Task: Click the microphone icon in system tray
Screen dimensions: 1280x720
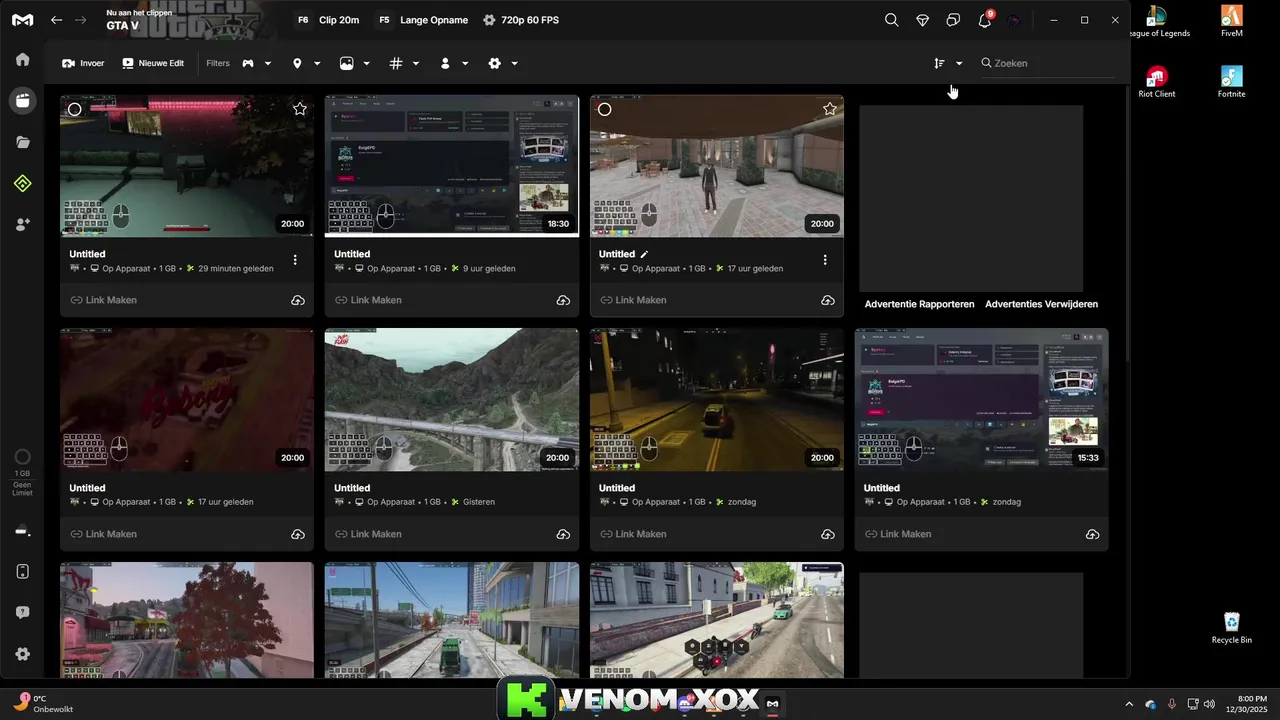Action: (1171, 704)
